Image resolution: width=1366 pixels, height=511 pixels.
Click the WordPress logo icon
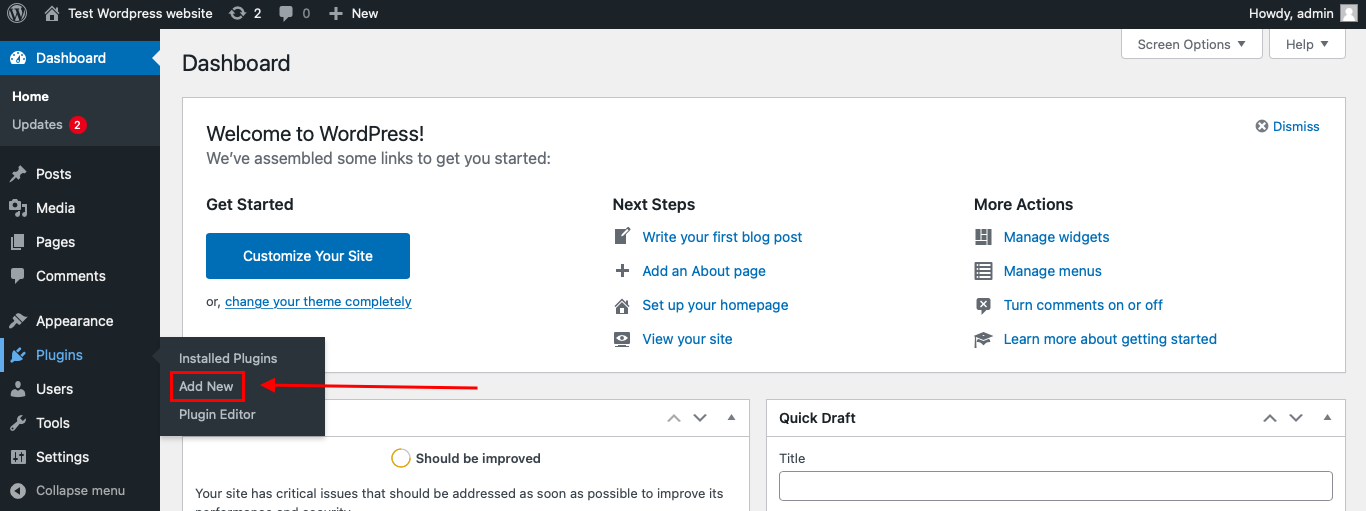click(x=17, y=14)
